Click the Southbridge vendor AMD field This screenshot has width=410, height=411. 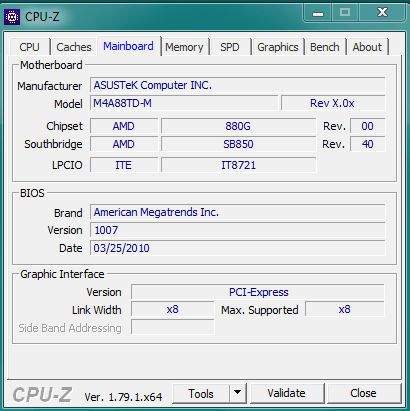point(124,144)
